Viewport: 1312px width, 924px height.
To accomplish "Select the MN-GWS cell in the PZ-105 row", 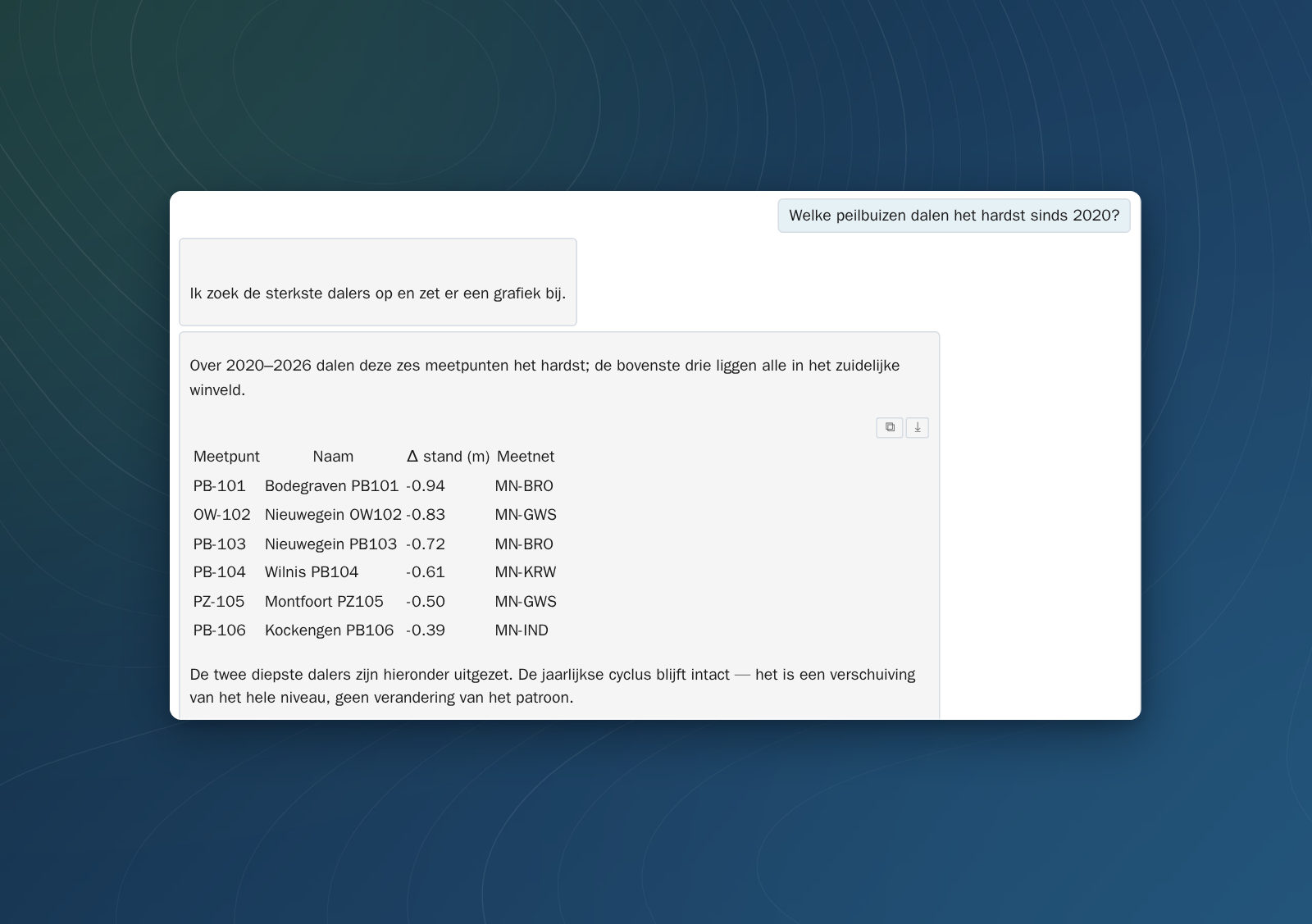I will point(526,602).
